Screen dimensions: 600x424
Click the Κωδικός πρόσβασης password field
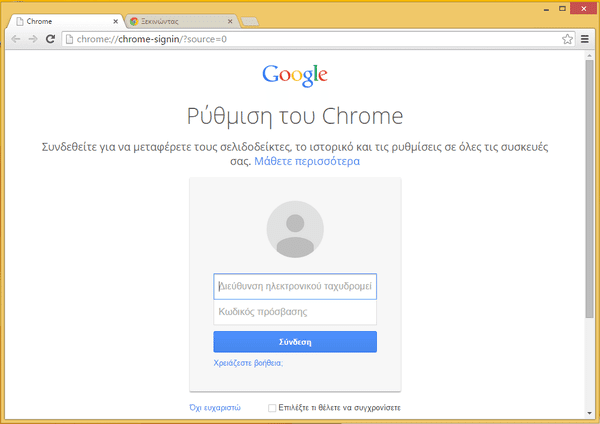point(295,312)
